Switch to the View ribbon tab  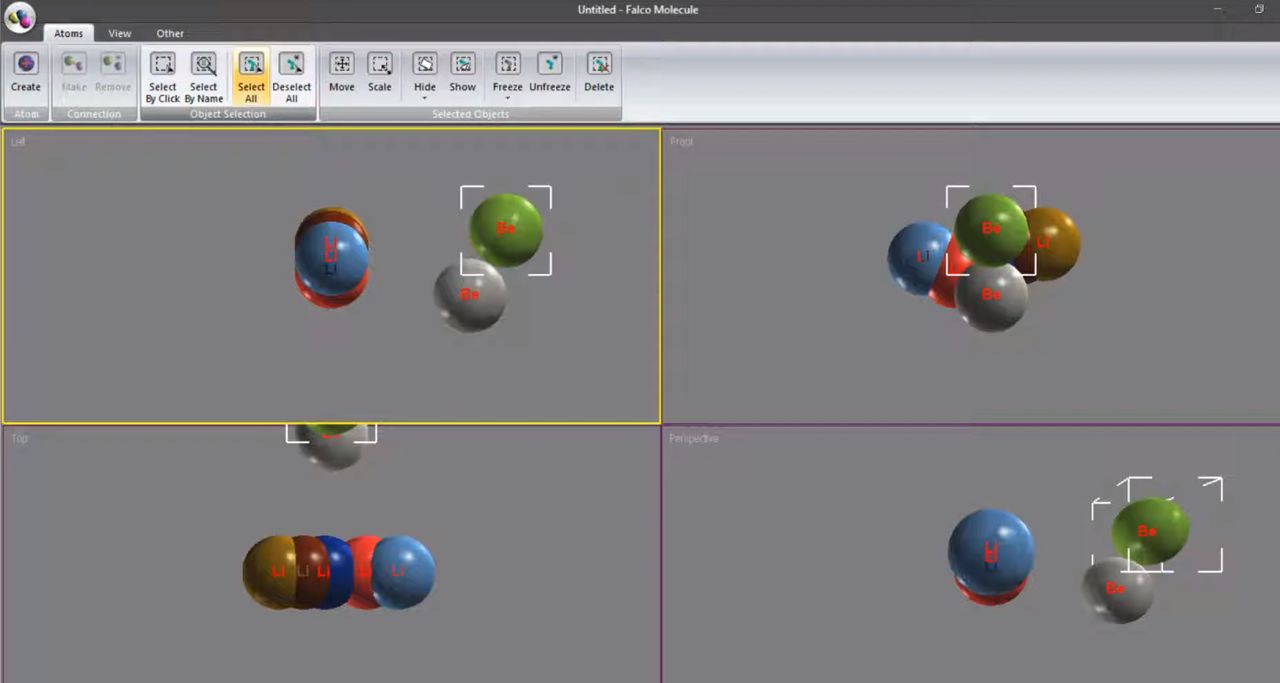120,33
